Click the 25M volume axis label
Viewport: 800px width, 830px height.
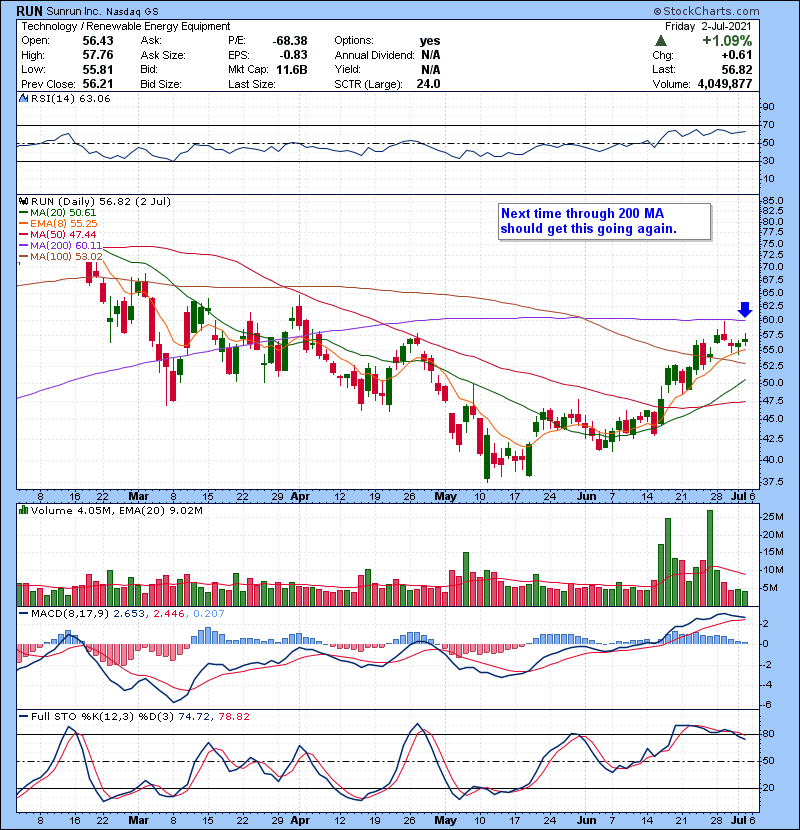[773, 517]
